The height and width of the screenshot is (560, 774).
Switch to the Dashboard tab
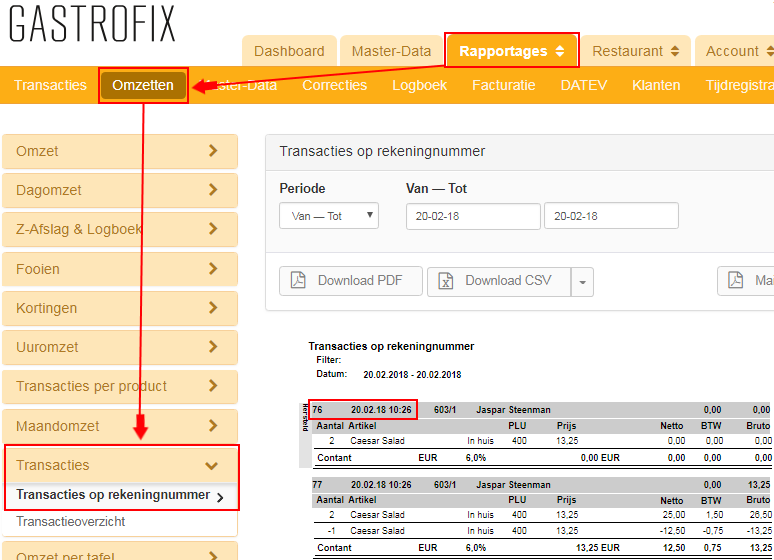[x=289, y=51]
